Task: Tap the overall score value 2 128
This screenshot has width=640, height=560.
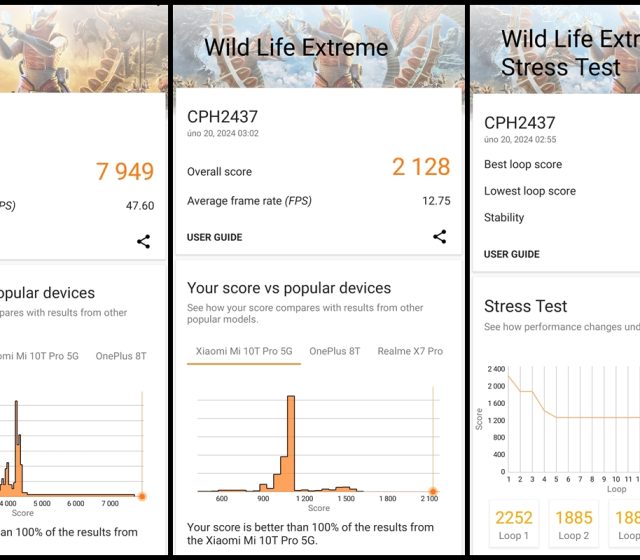Action: pos(421,168)
